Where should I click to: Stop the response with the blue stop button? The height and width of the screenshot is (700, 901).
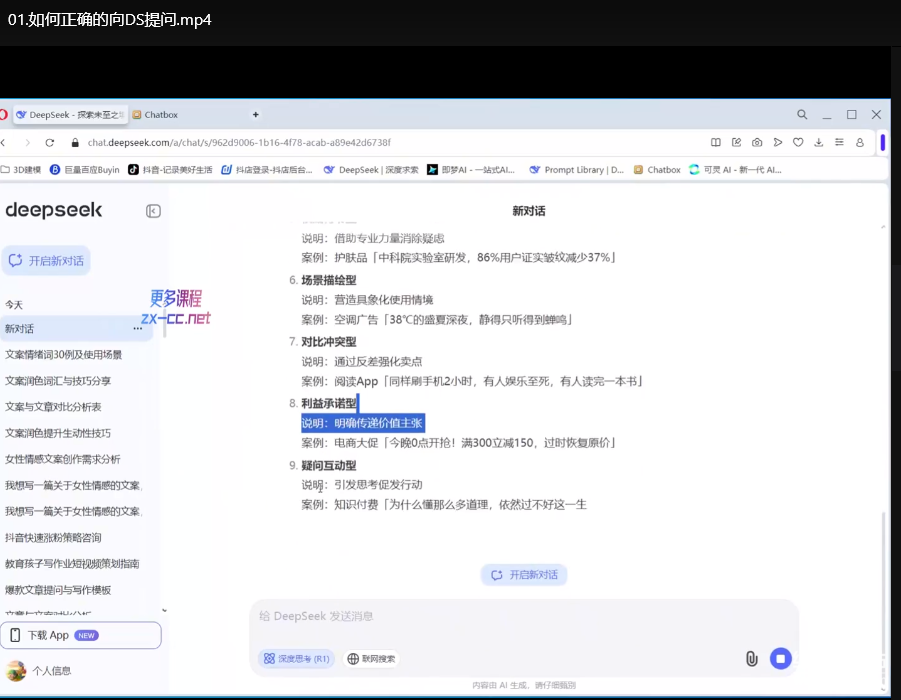point(781,659)
